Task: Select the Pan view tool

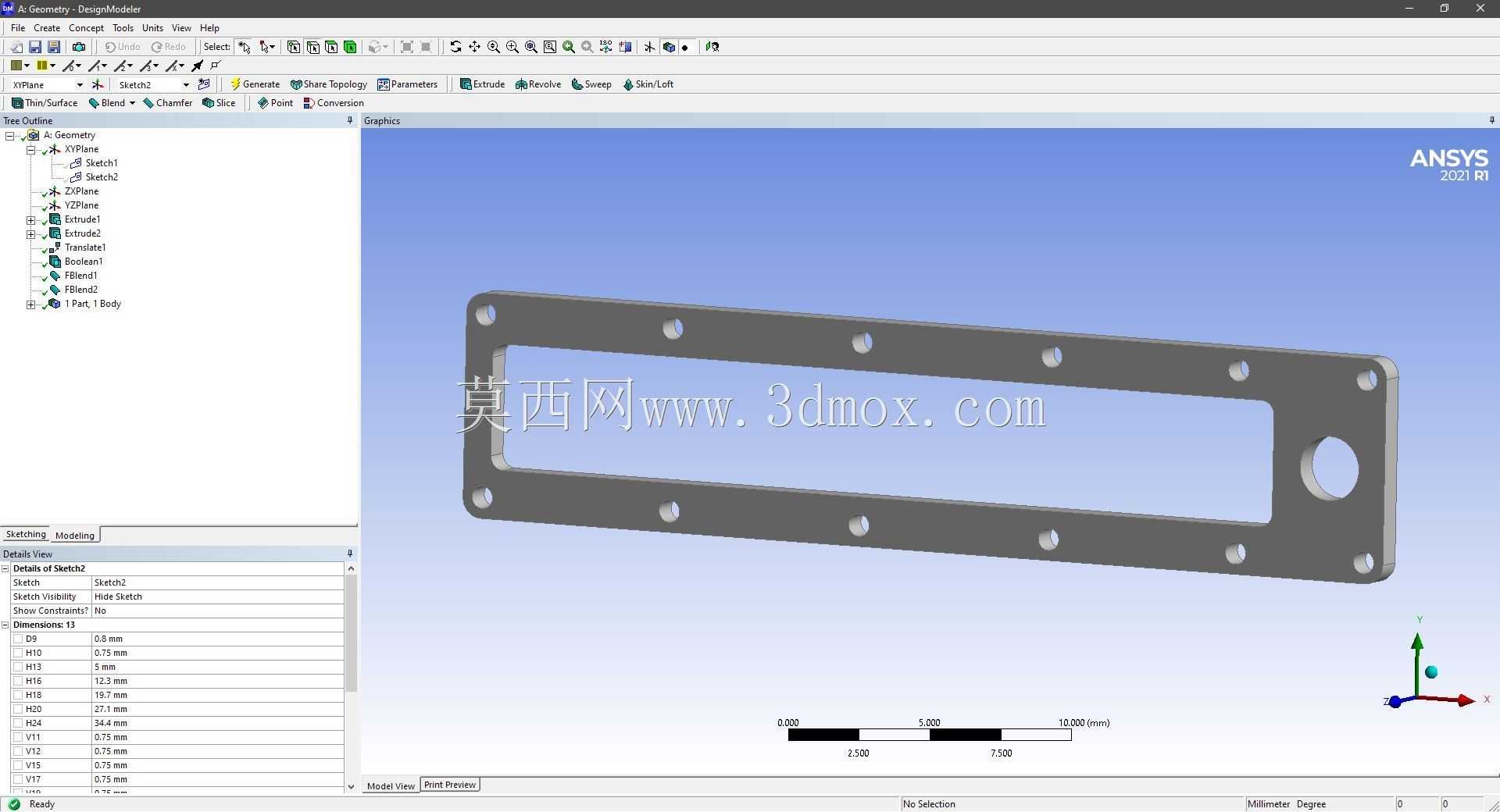Action: tap(474, 47)
